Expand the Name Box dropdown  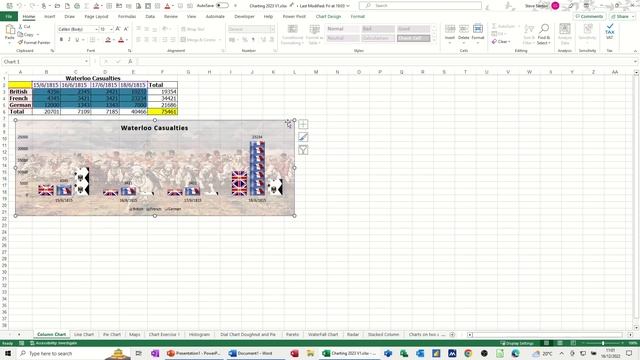[87, 62]
